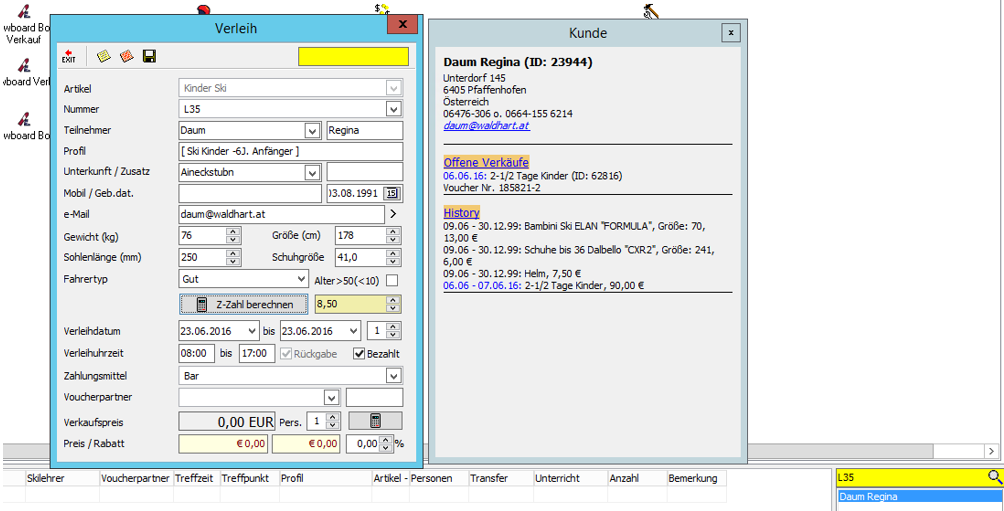This screenshot has height=511, width=1004.
Task: Click the orange note icon in Verleih toolbar
Action: 127,56
